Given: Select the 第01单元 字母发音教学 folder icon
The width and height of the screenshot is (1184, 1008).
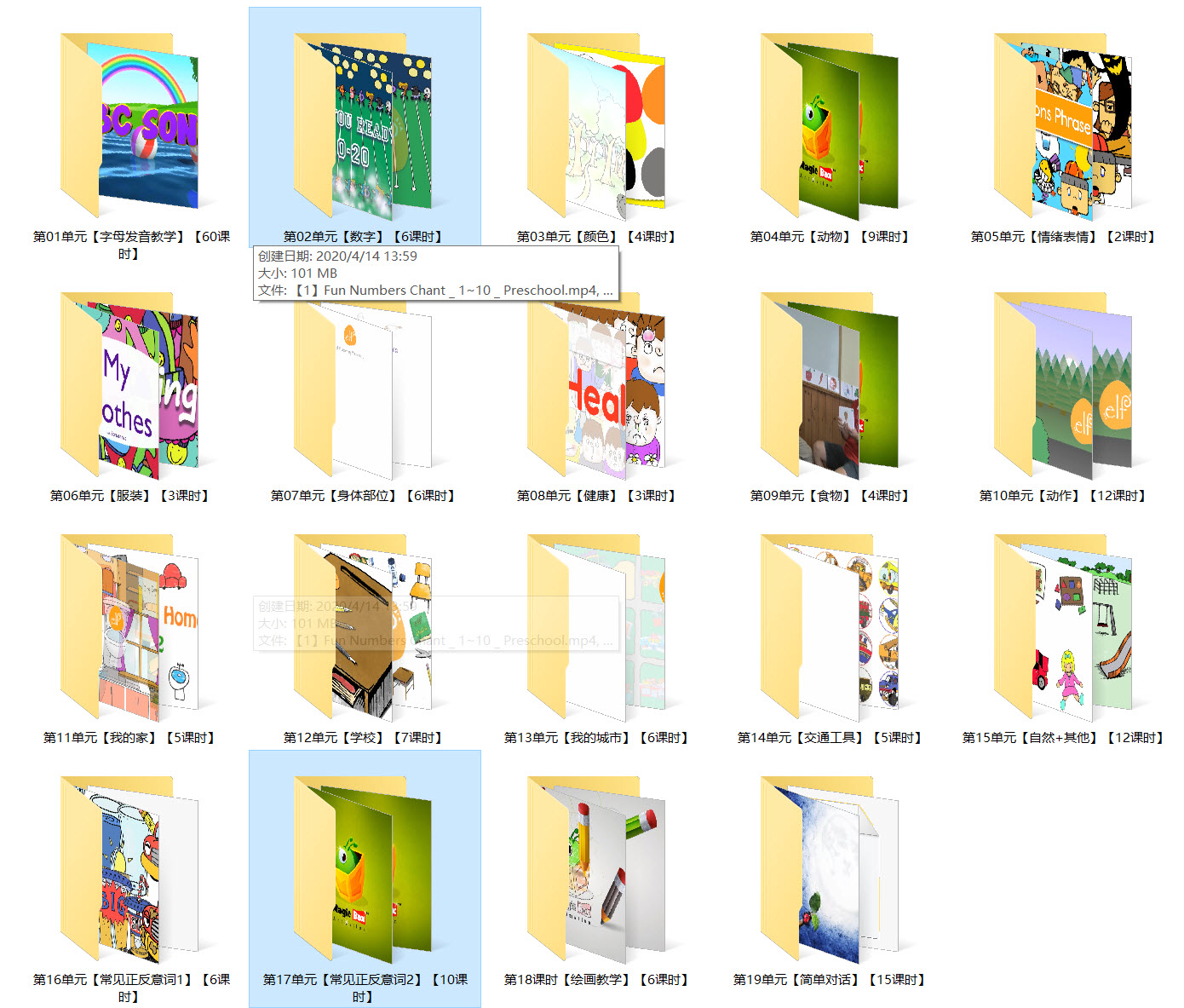Looking at the screenshot, I should tap(129, 126).
